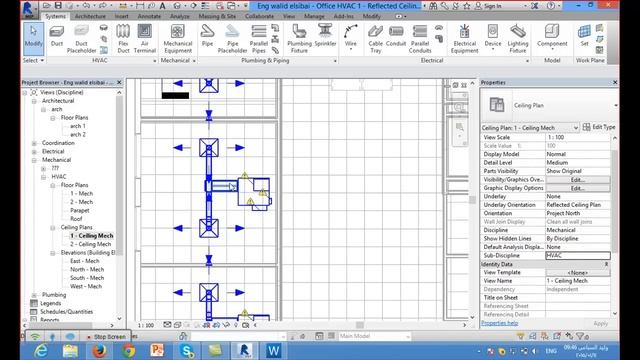640x360 pixels.
Task: Select the Parallel Conduits tool
Action: (420, 39)
